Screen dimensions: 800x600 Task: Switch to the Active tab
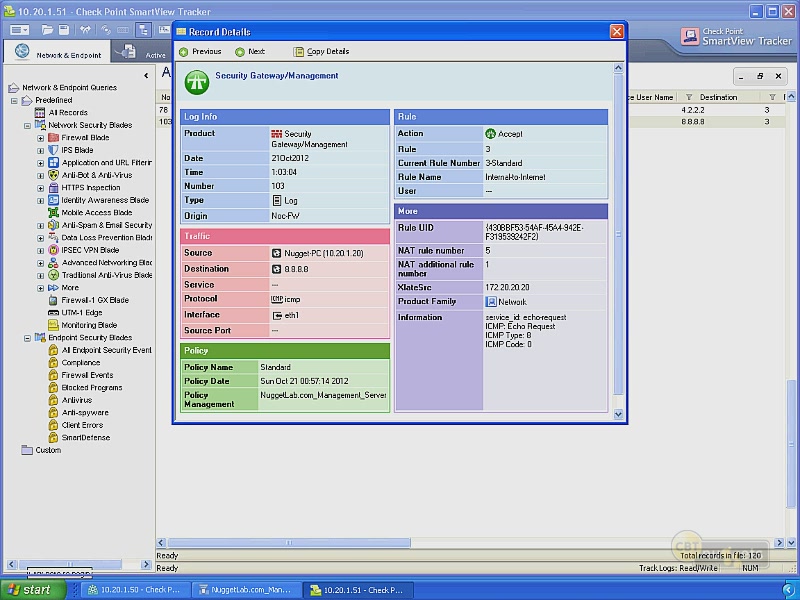[141, 53]
